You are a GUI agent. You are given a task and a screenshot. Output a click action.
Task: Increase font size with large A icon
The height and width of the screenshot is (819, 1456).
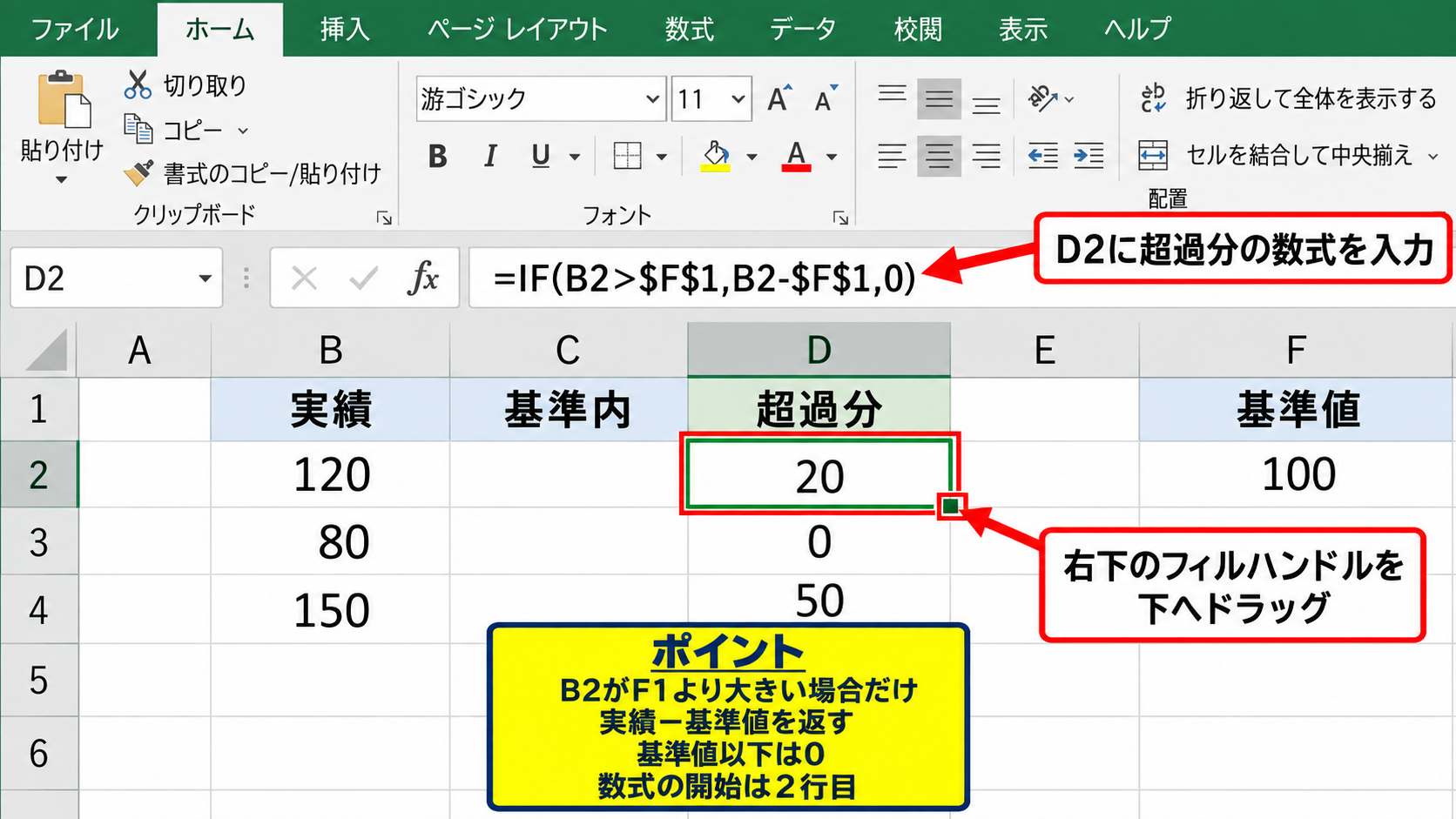(780, 98)
